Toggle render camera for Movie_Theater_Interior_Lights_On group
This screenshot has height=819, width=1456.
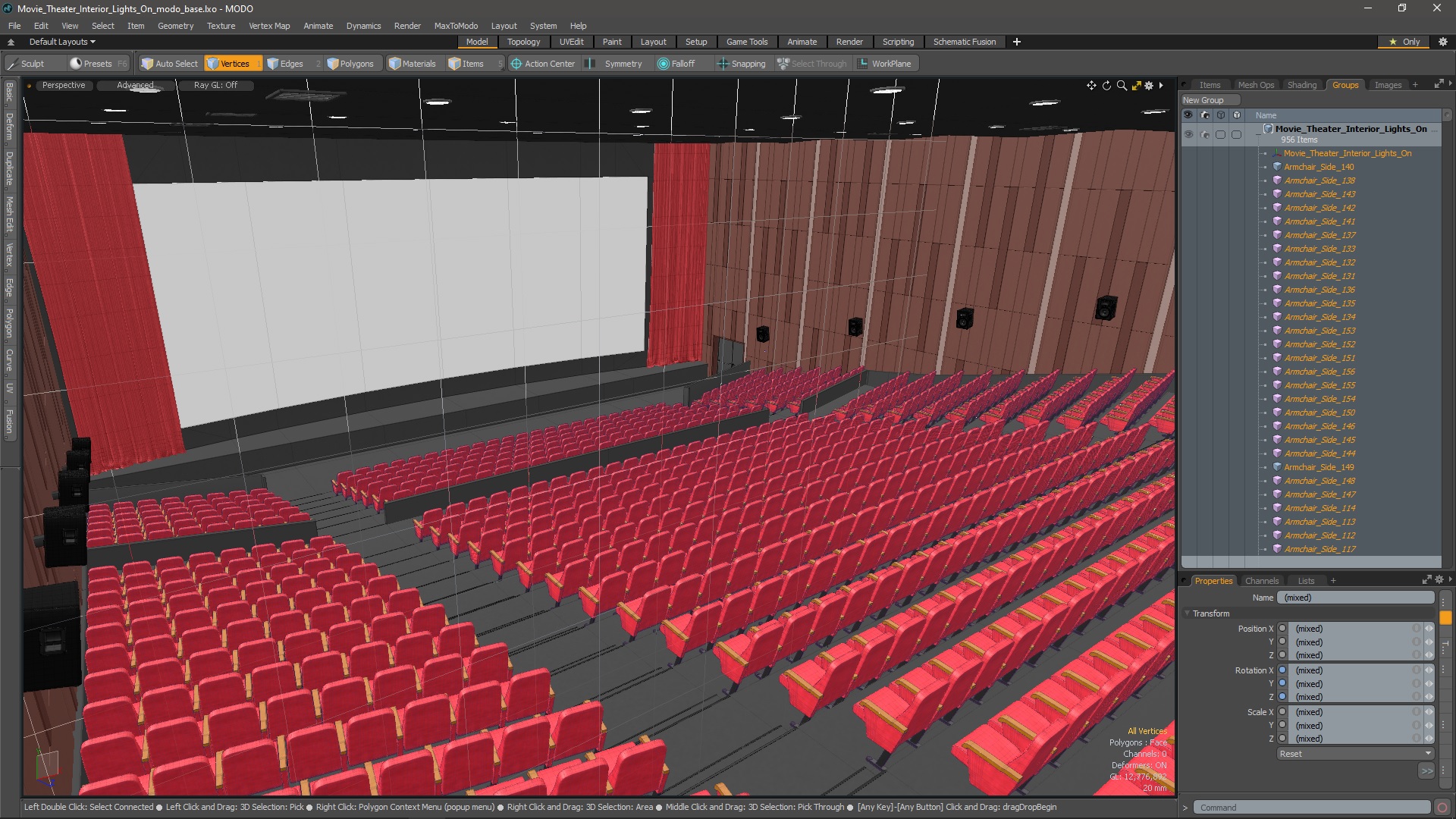click(x=1205, y=134)
